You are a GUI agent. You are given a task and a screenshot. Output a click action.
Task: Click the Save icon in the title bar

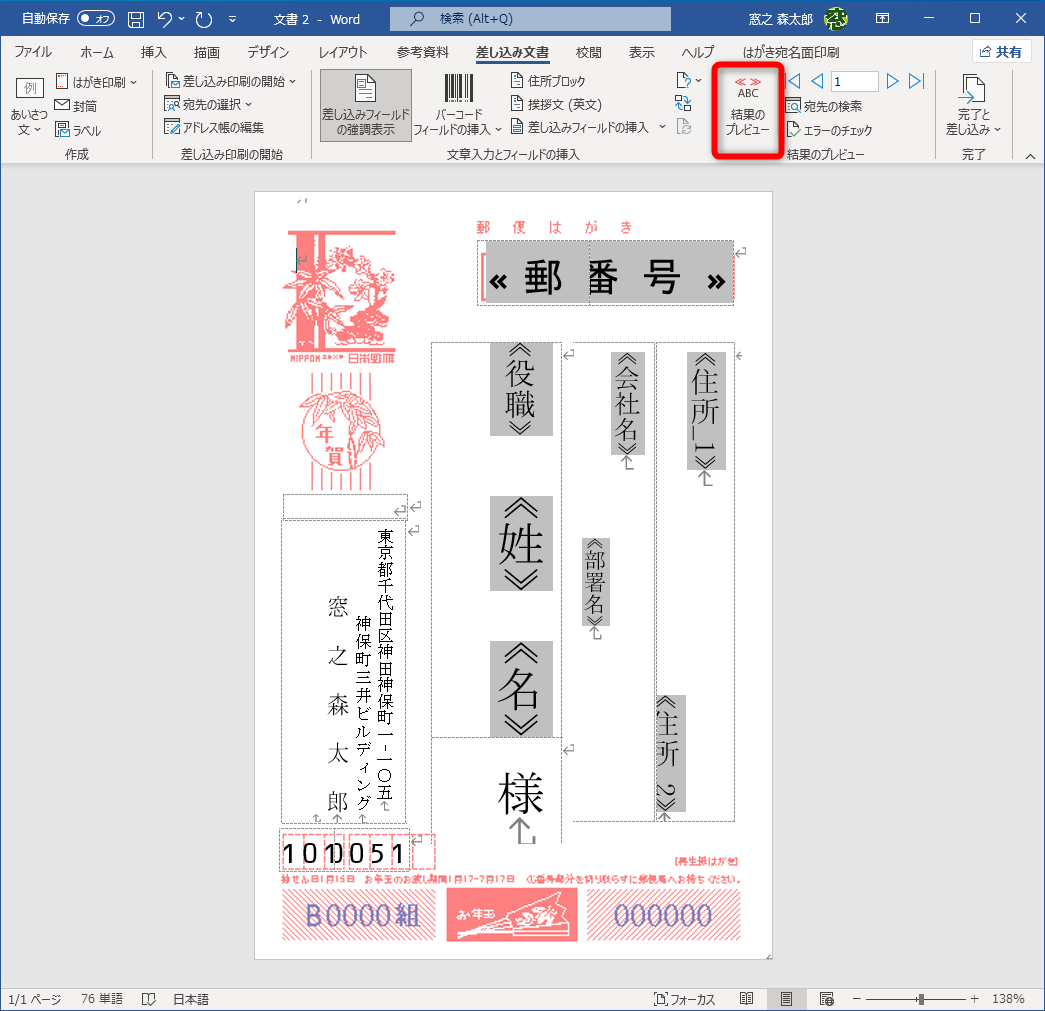[135, 18]
